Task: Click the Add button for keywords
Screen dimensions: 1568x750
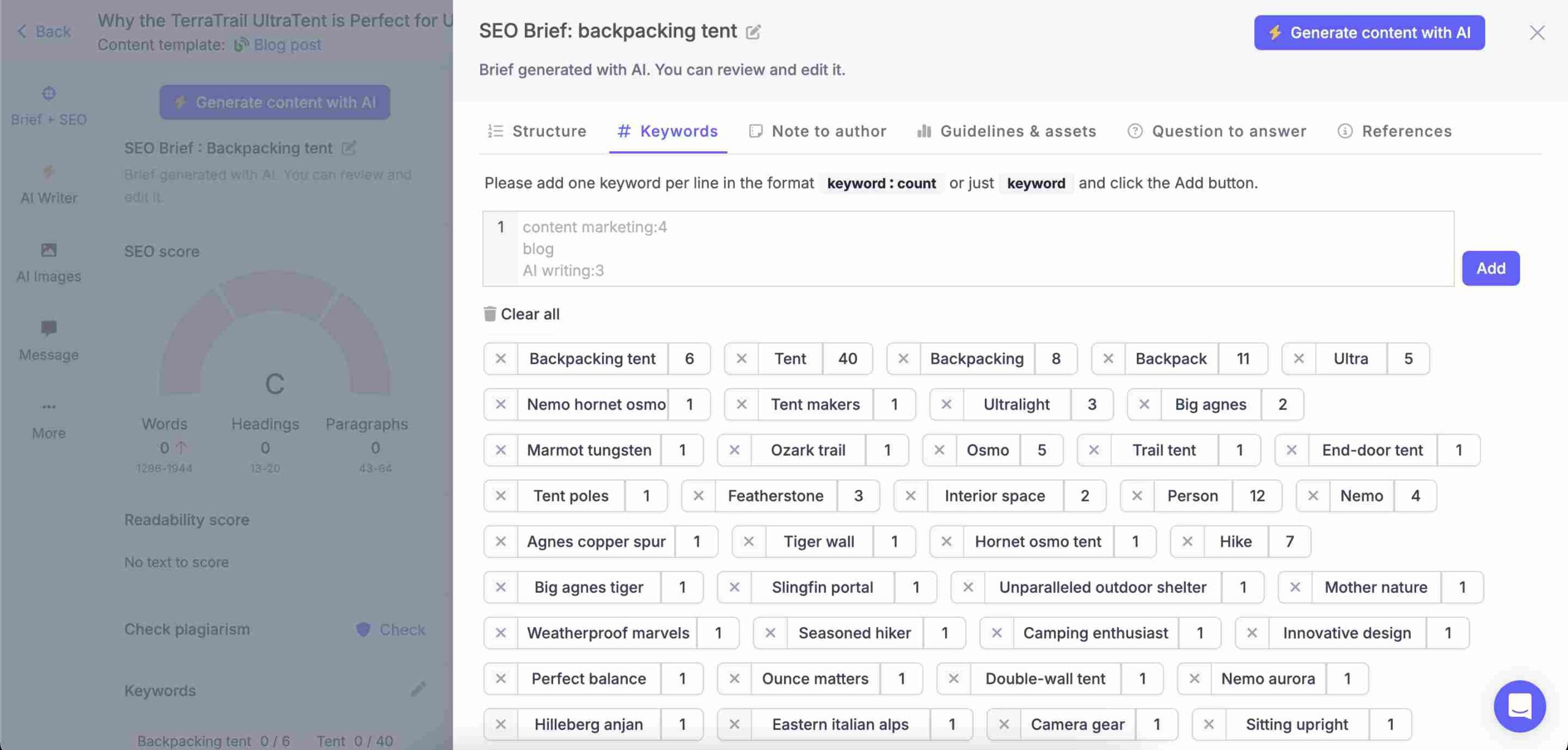Action: (x=1491, y=268)
